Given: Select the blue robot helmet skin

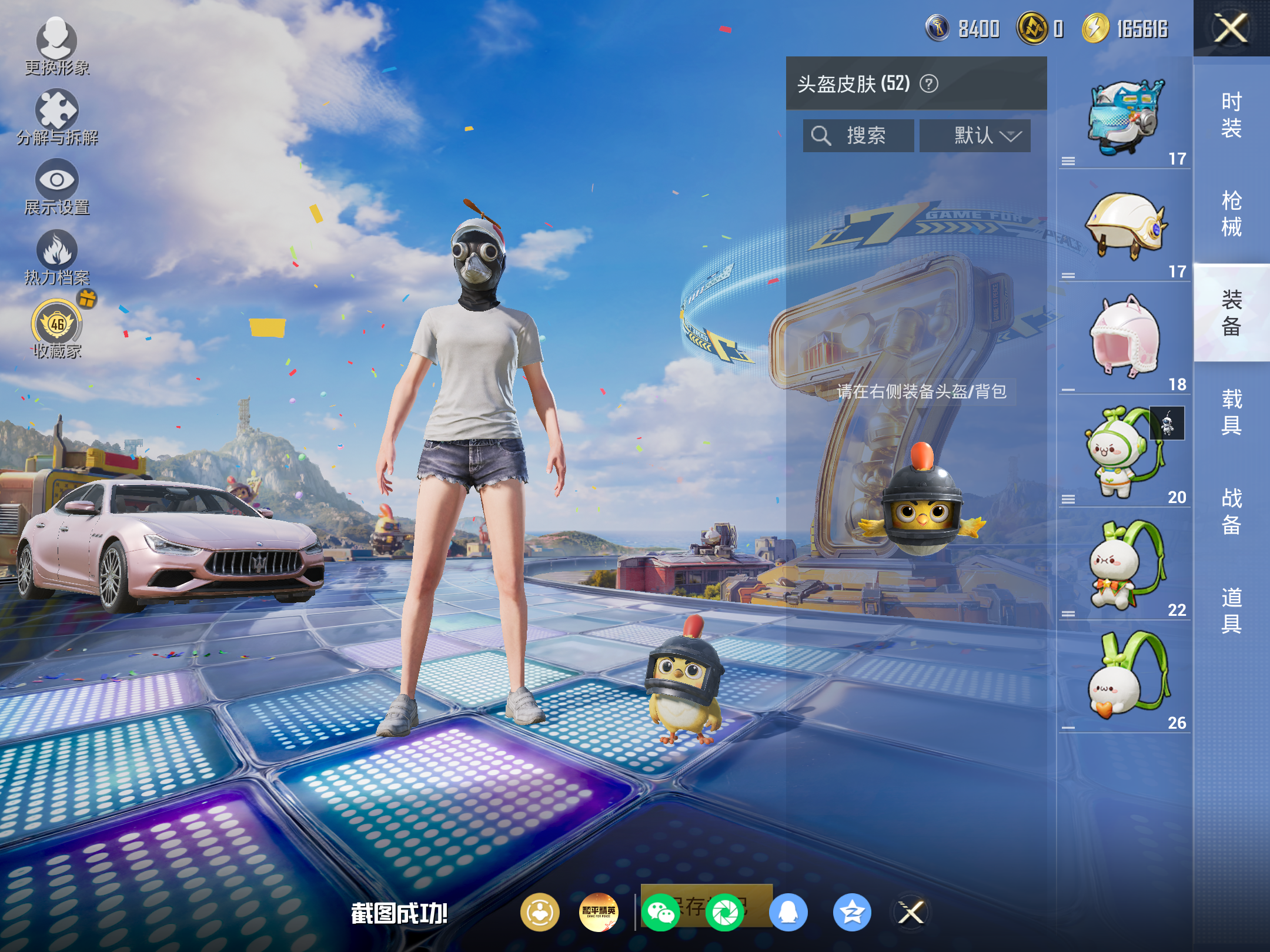Looking at the screenshot, I should pos(1125,118).
